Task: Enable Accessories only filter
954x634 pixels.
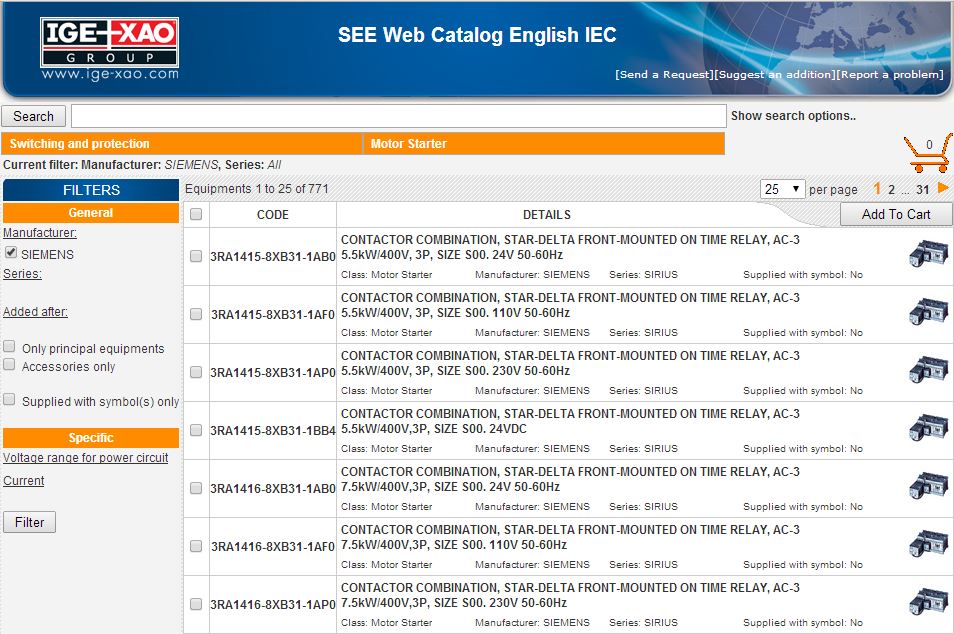Action: pyautogui.click(x=9, y=364)
